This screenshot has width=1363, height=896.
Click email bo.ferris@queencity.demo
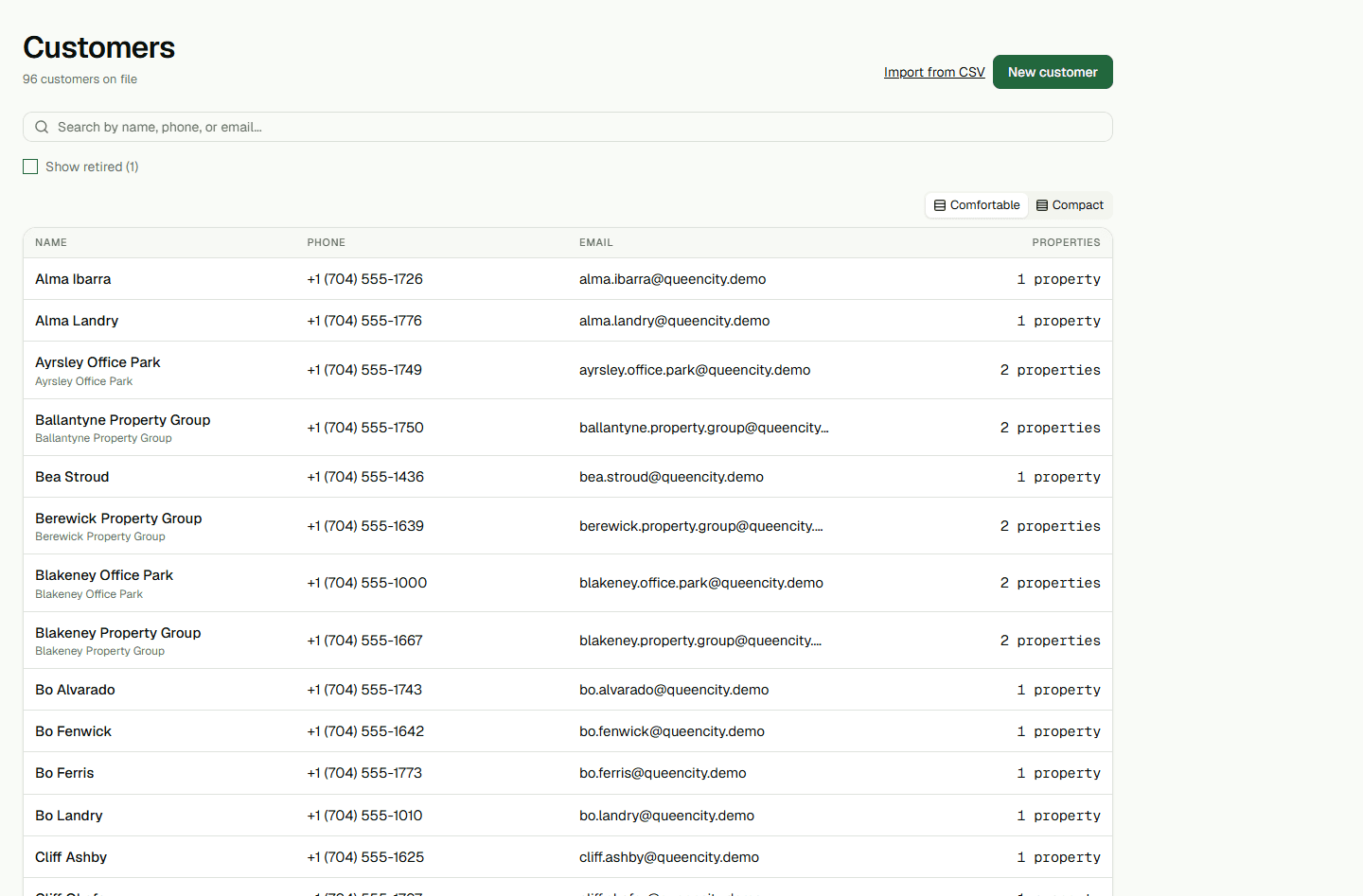coord(663,773)
